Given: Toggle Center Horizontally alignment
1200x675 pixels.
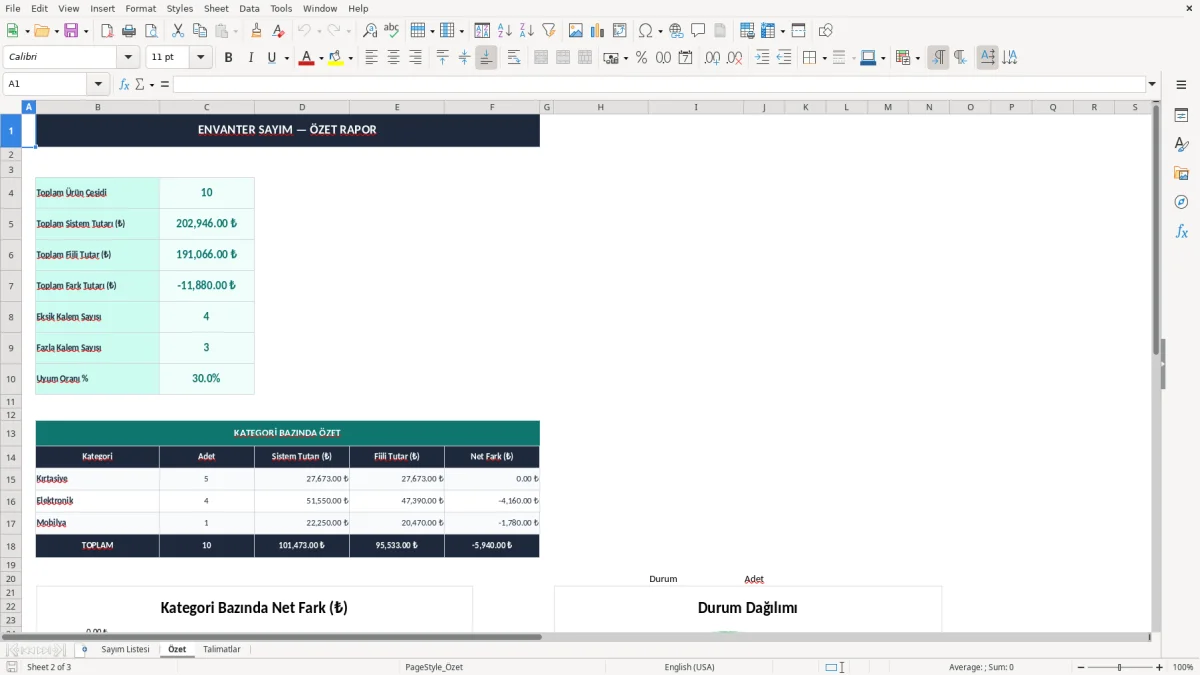Looking at the screenshot, I should [x=393, y=58].
